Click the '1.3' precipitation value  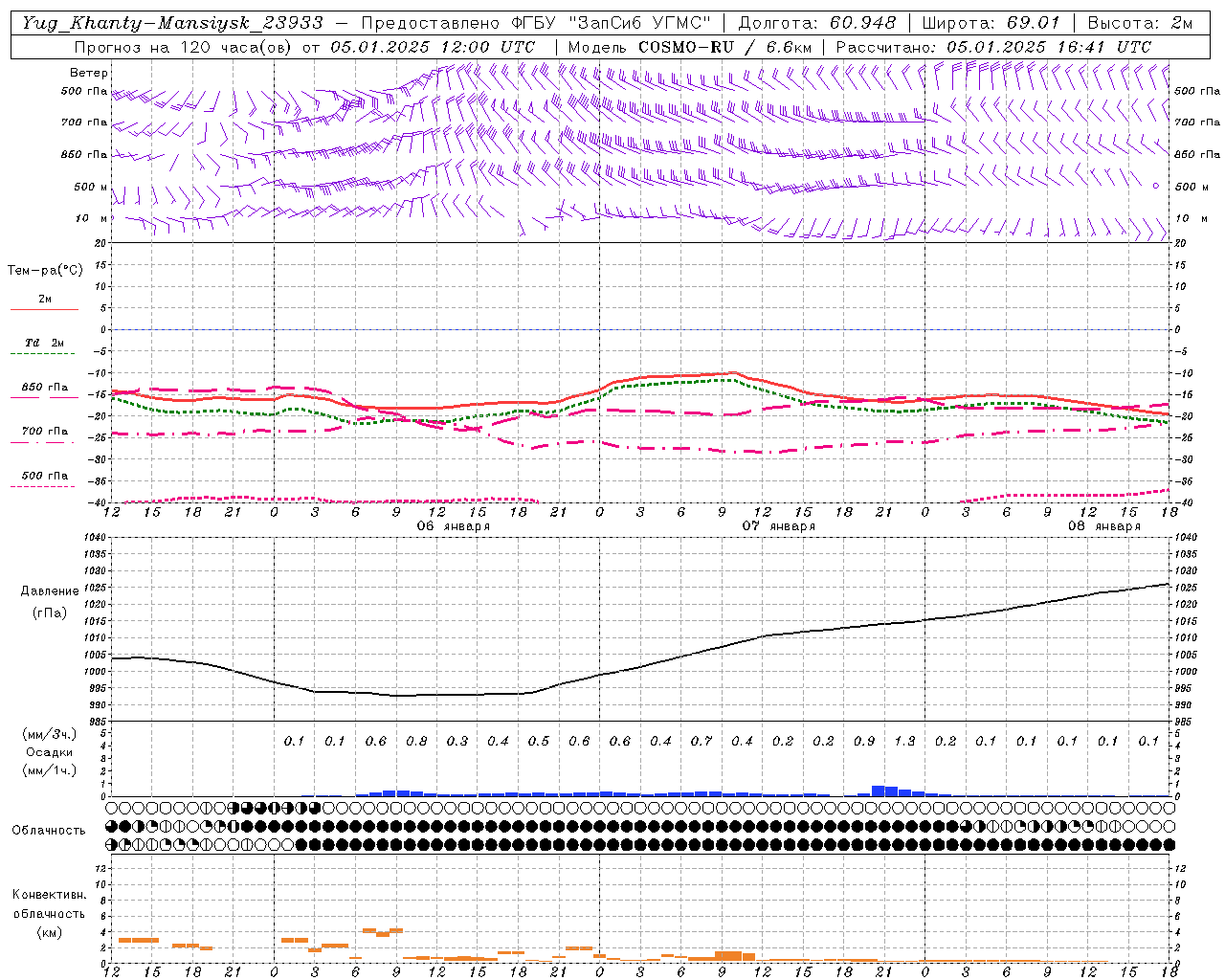click(904, 741)
